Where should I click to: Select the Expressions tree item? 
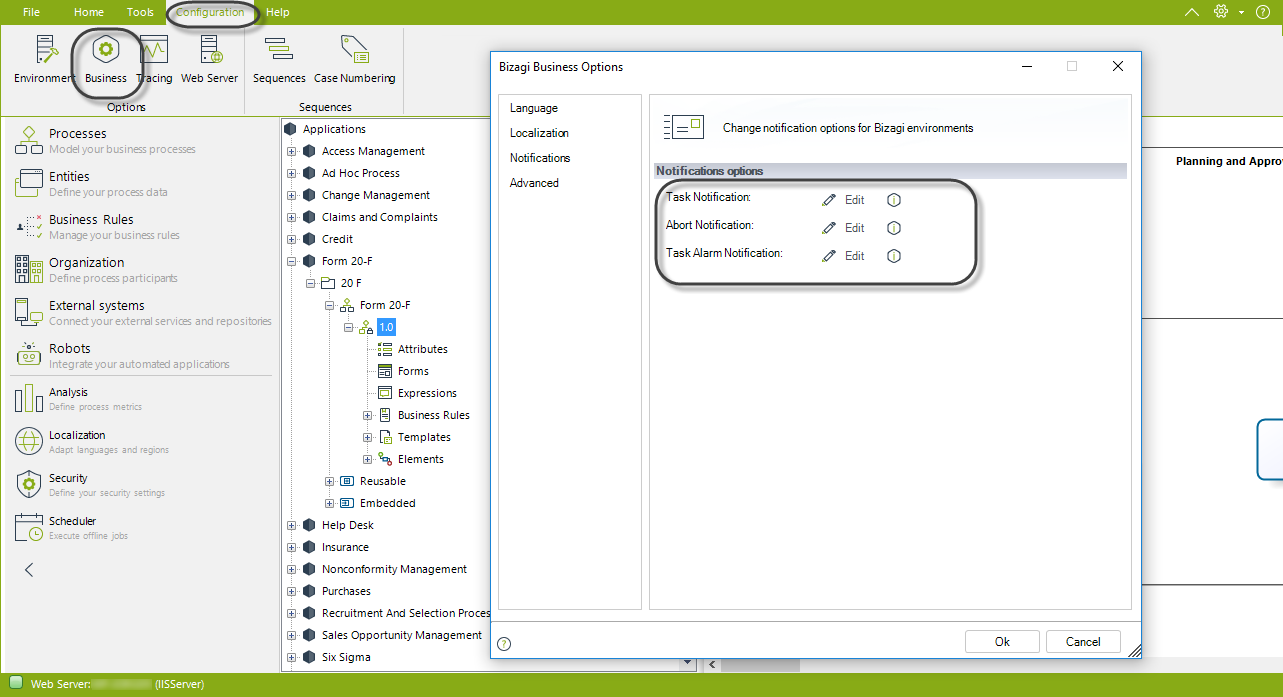point(427,394)
